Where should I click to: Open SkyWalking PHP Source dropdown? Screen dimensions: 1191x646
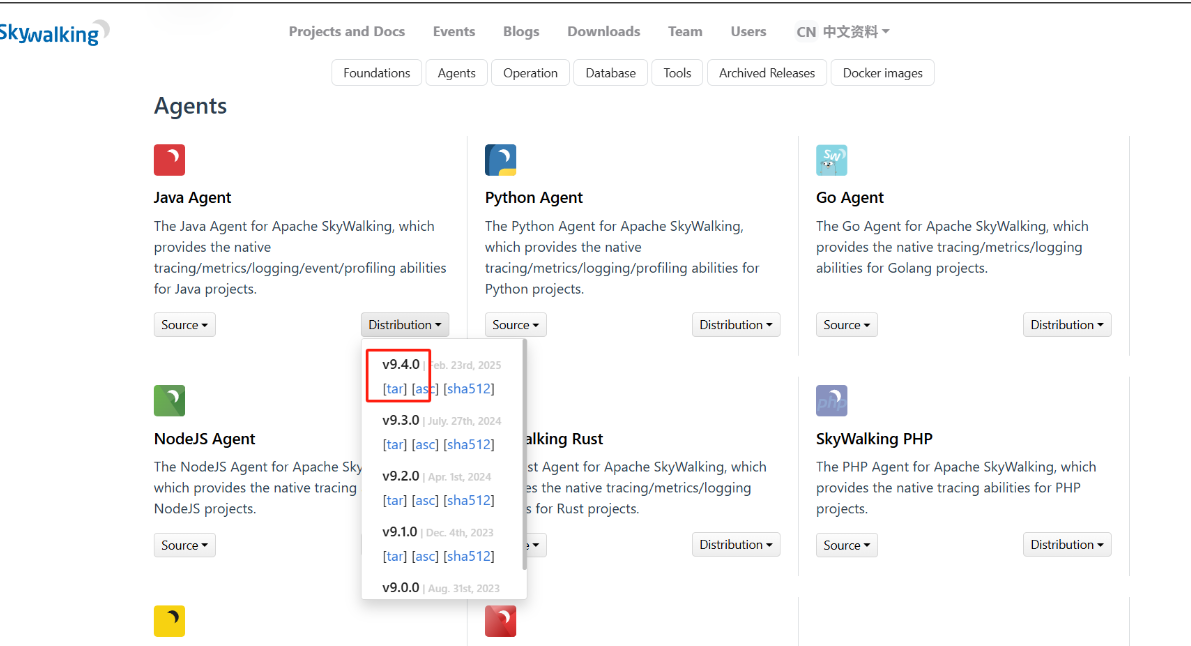(847, 545)
